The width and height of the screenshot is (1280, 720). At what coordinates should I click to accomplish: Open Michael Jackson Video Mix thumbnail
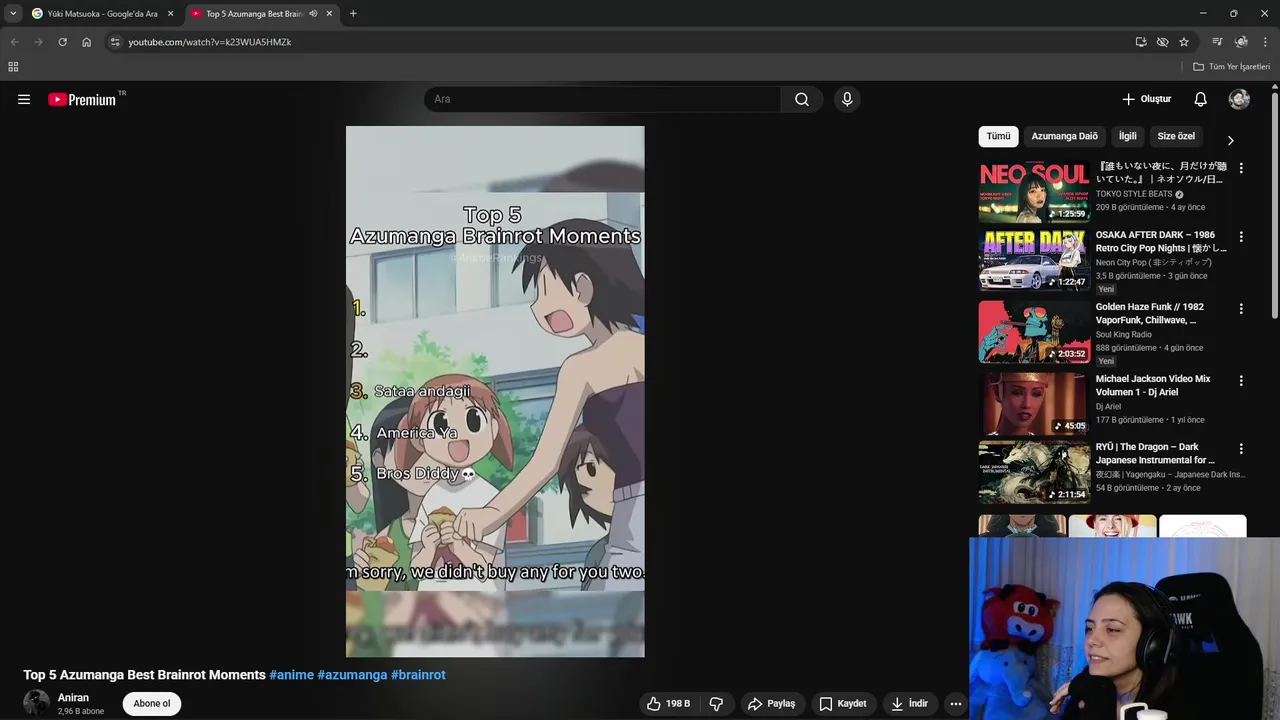pos(1034,404)
